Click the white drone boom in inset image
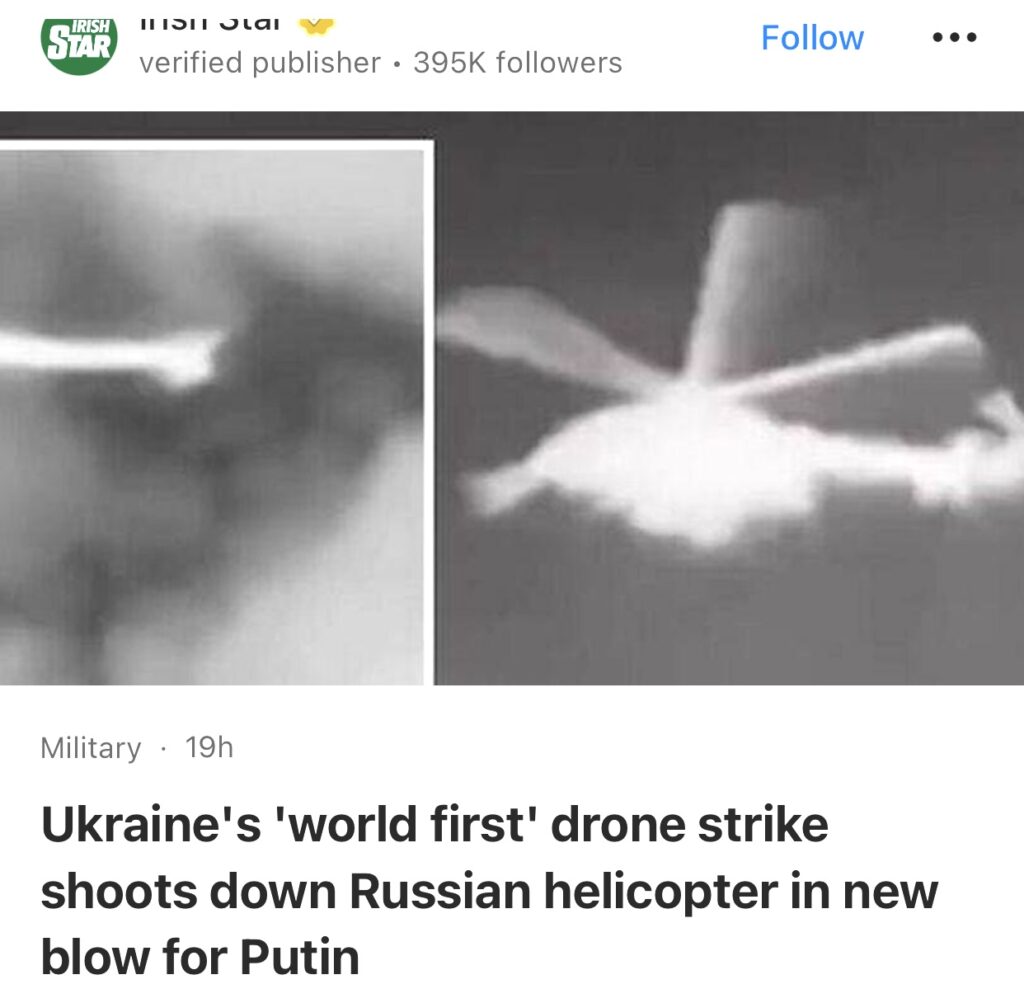This screenshot has width=1024, height=1003. pyautogui.click(x=111, y=356)
